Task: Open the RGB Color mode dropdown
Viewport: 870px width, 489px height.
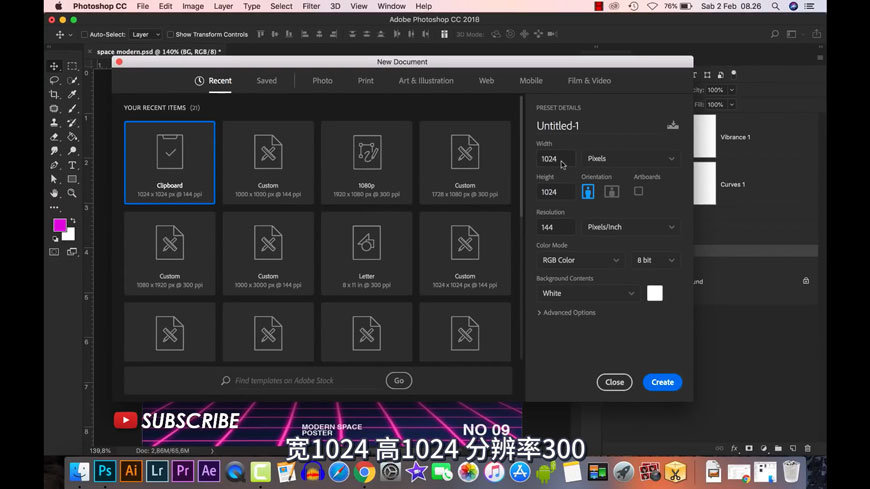Action: pyautogui.click(x=580, y=260)
